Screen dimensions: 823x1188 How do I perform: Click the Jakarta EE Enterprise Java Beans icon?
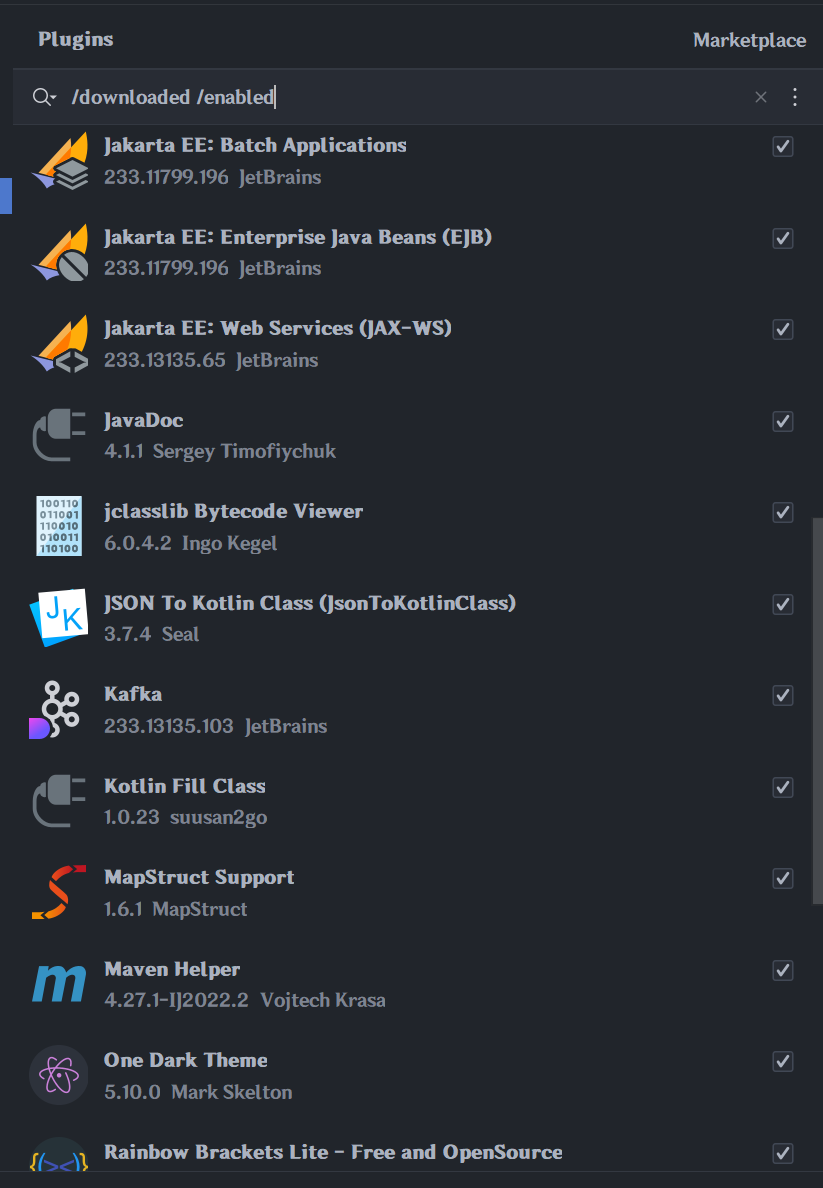(59, 252)
